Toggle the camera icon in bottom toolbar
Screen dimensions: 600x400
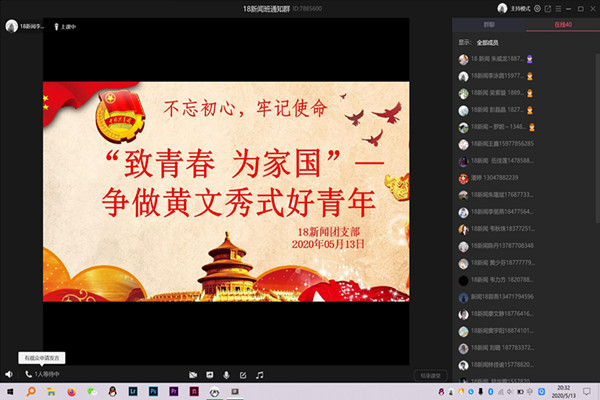[x=191, y=375]
